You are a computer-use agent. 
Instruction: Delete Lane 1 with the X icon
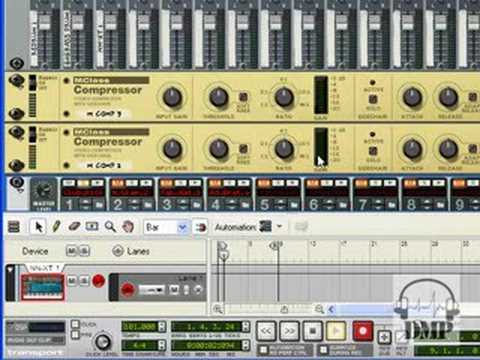(x=198, y=290)
